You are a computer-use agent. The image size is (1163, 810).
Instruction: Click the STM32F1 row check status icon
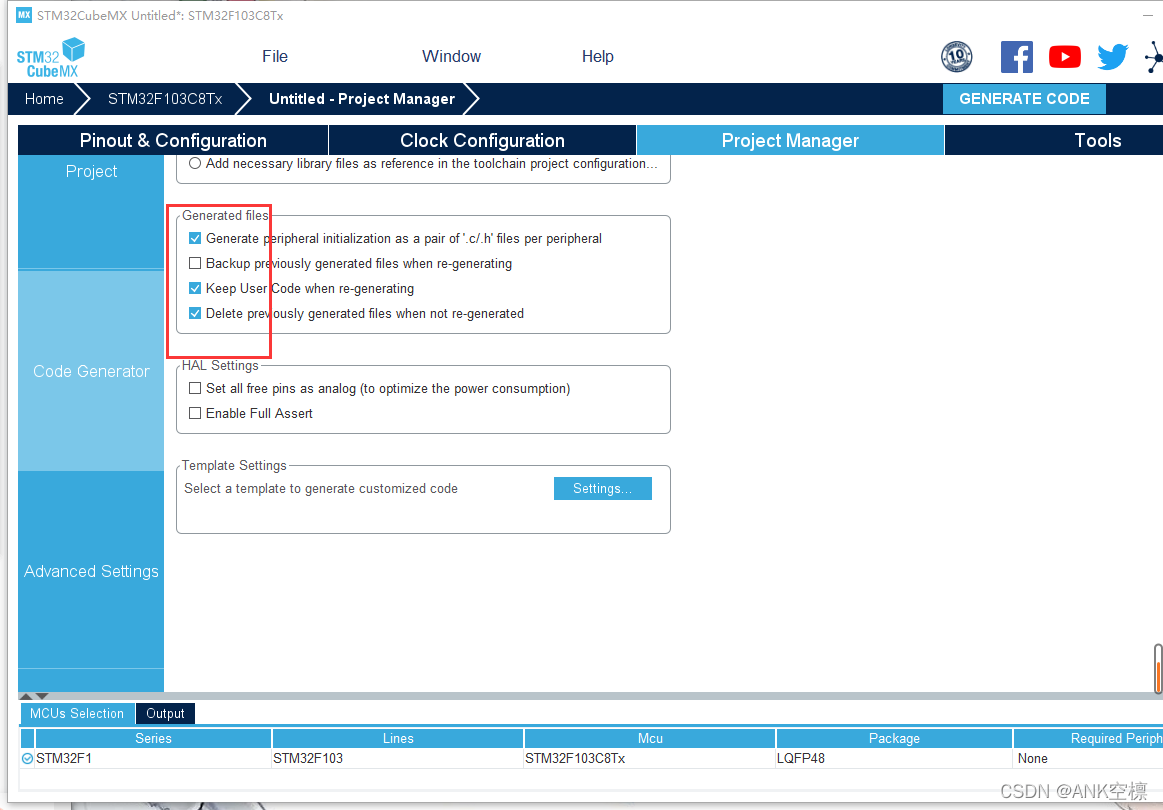27,759
